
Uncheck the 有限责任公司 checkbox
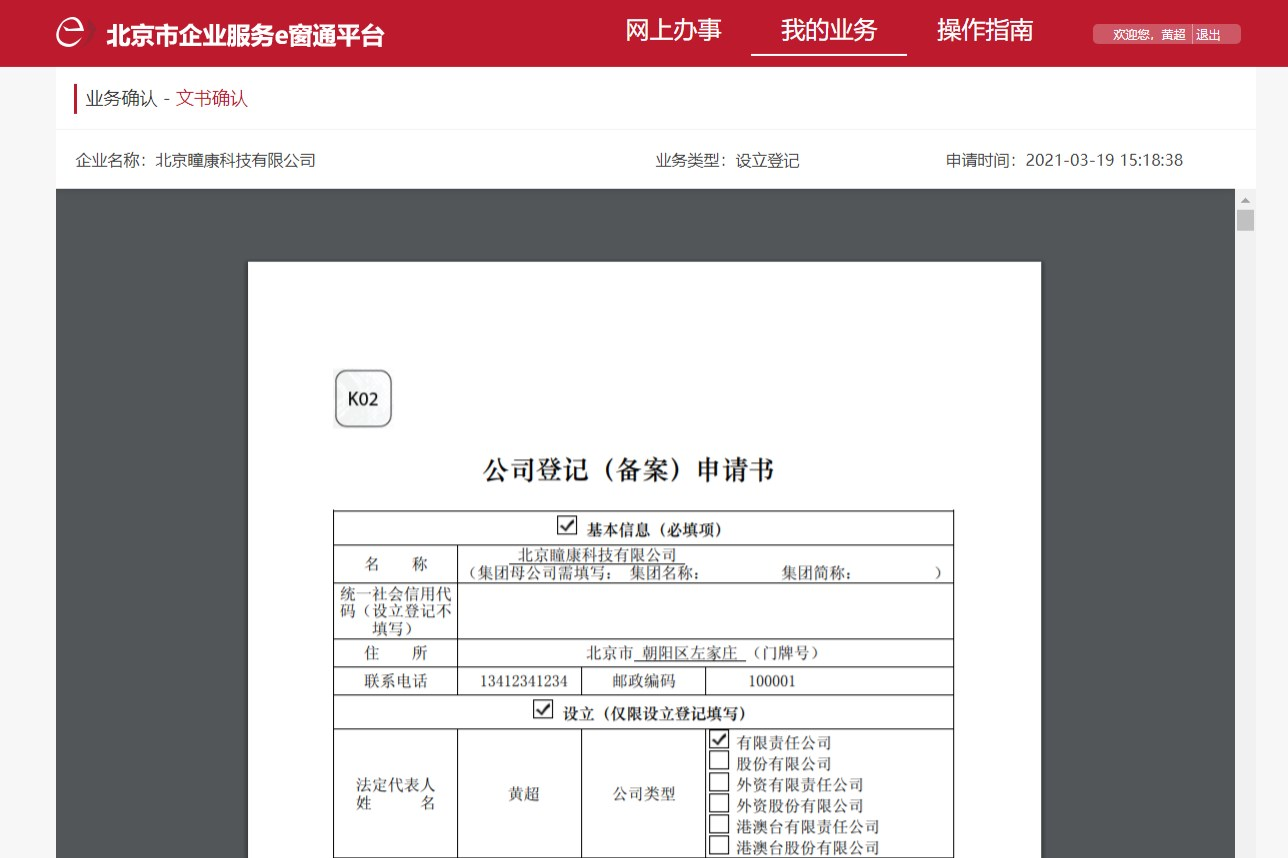[718, 740]
